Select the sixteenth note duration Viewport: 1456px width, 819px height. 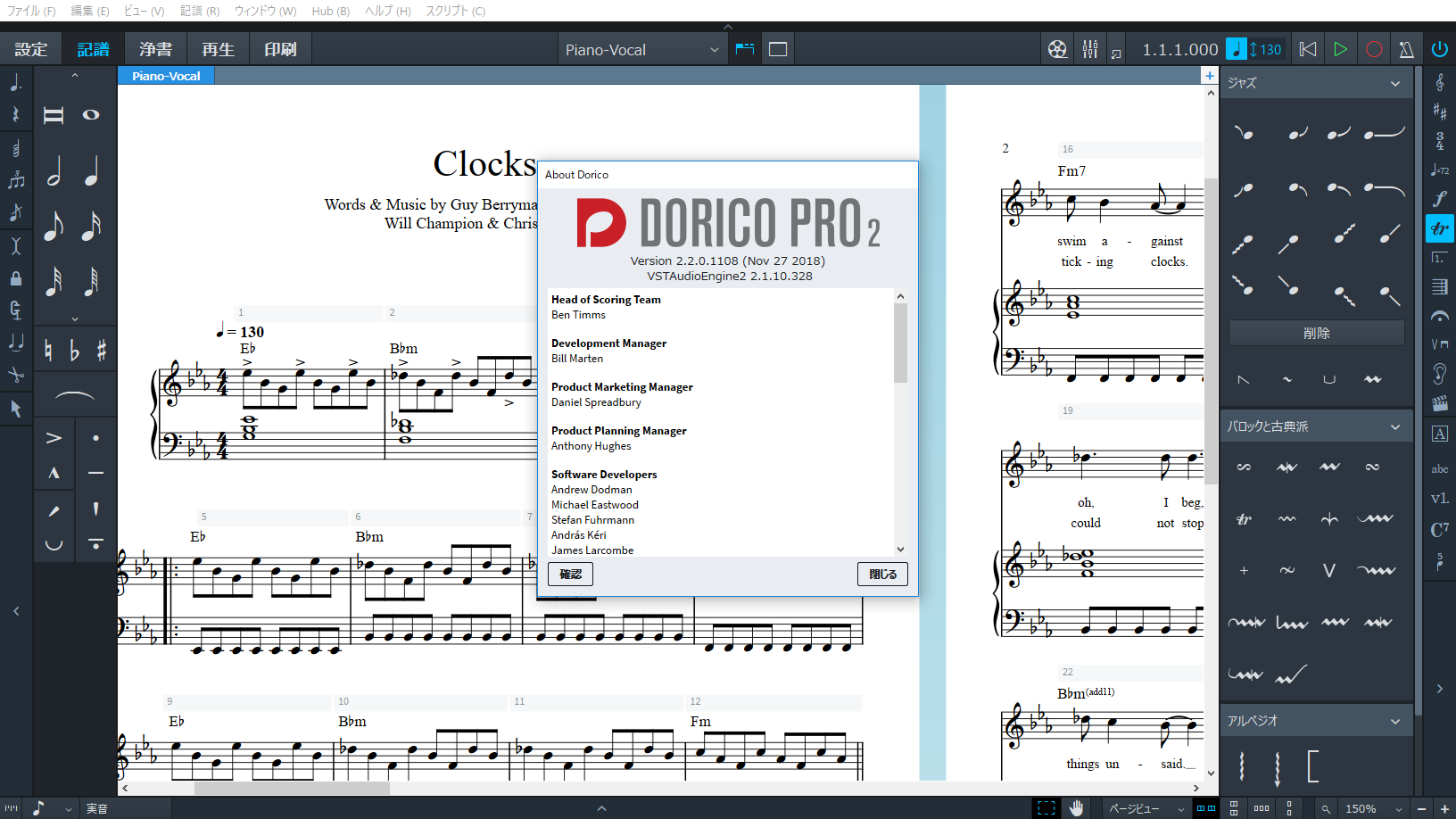click(x=91, y=225)
